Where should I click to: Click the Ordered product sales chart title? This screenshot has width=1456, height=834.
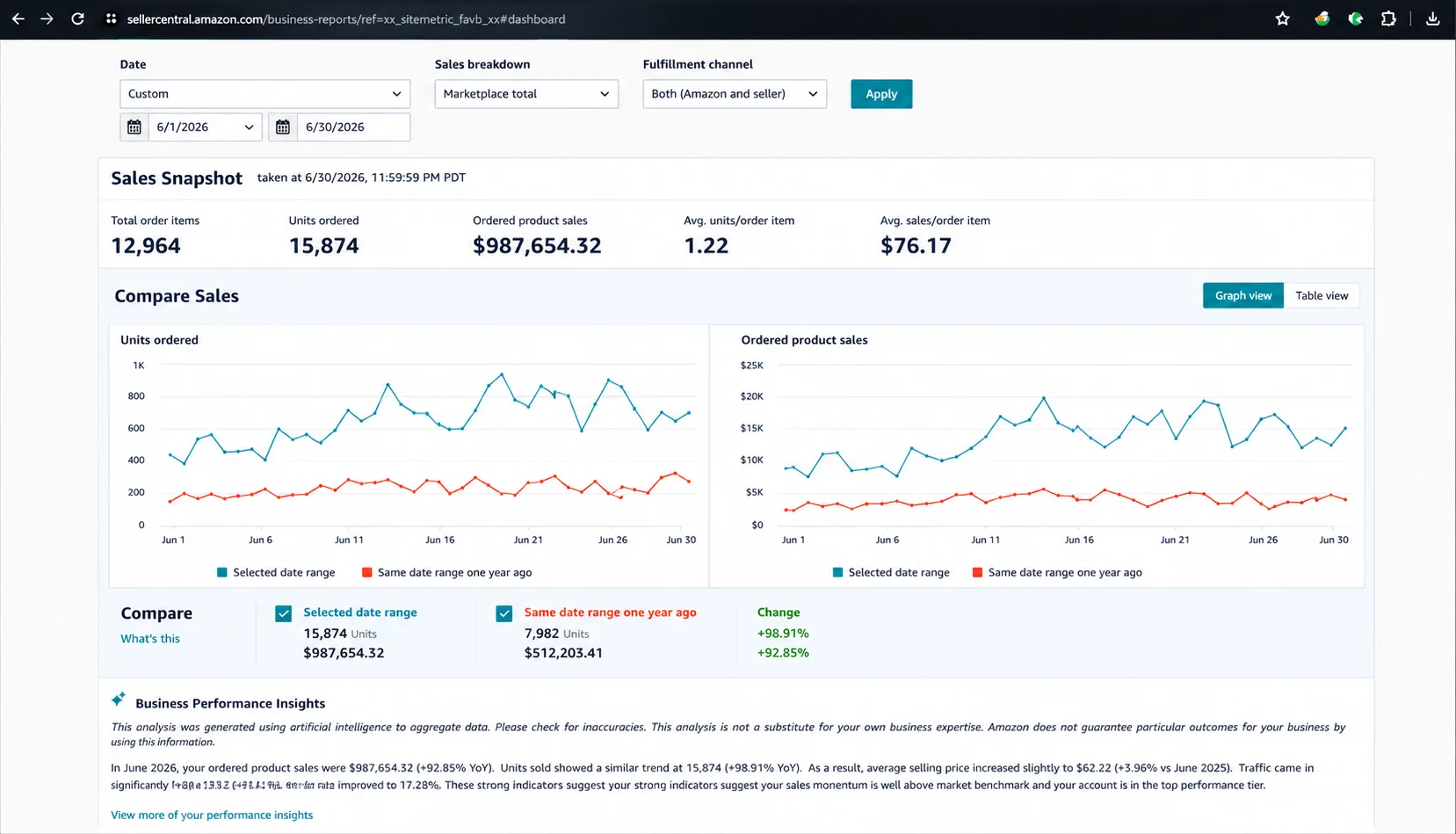804,340
